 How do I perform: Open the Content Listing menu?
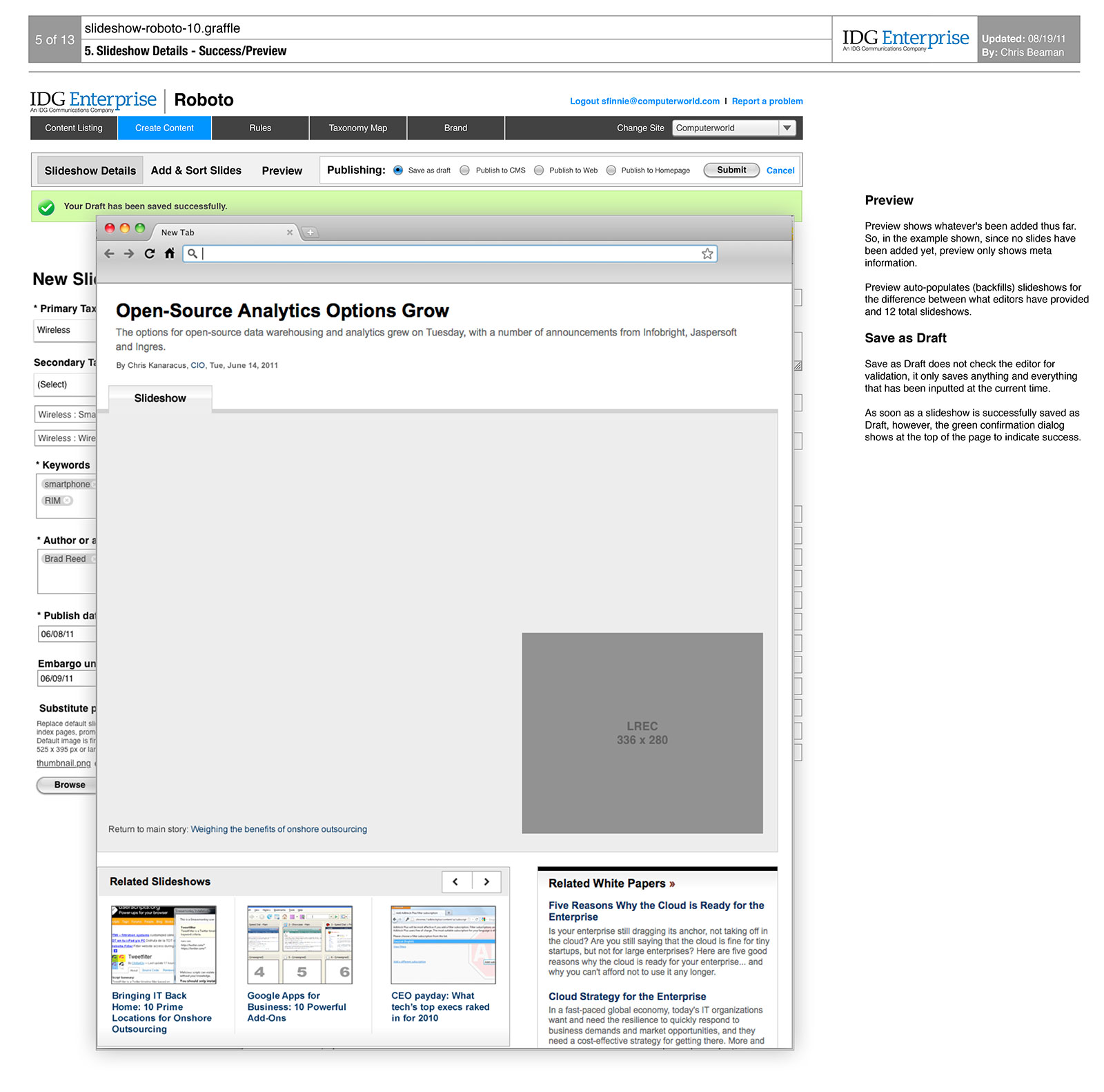pos(74,128)
